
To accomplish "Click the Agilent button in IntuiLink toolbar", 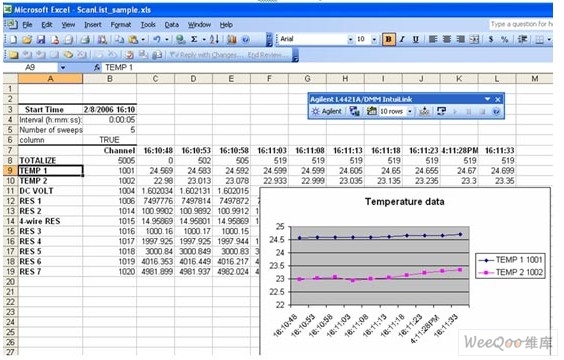I will [327, 111].
